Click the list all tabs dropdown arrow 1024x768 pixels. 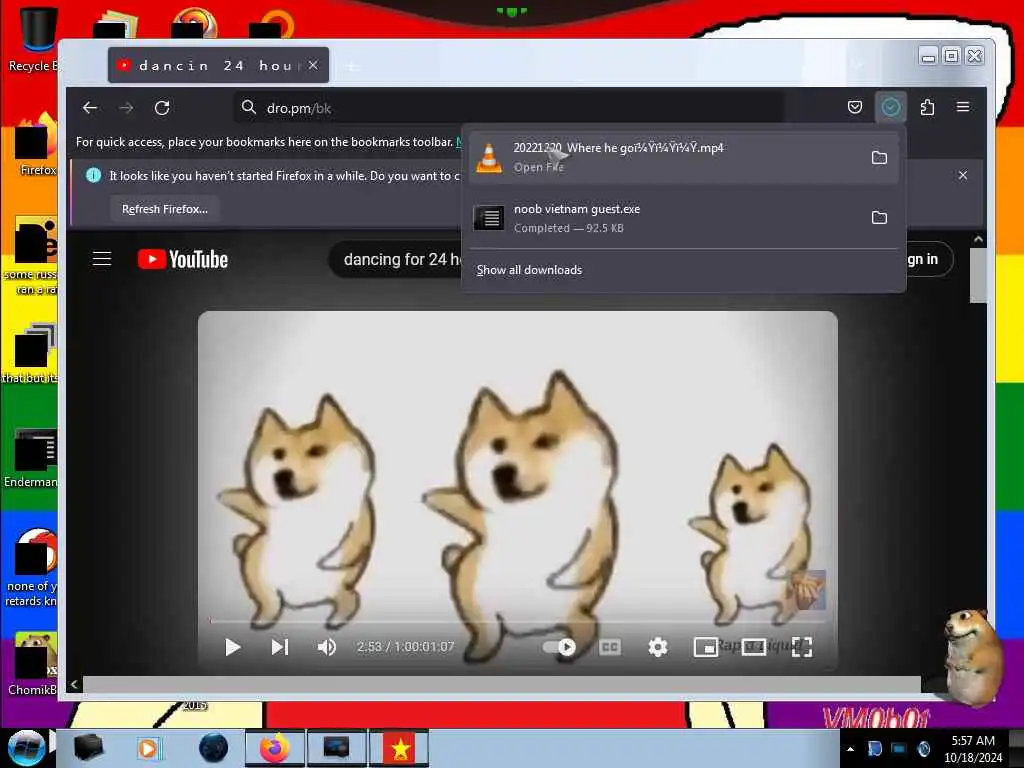(x=857, y=65)
